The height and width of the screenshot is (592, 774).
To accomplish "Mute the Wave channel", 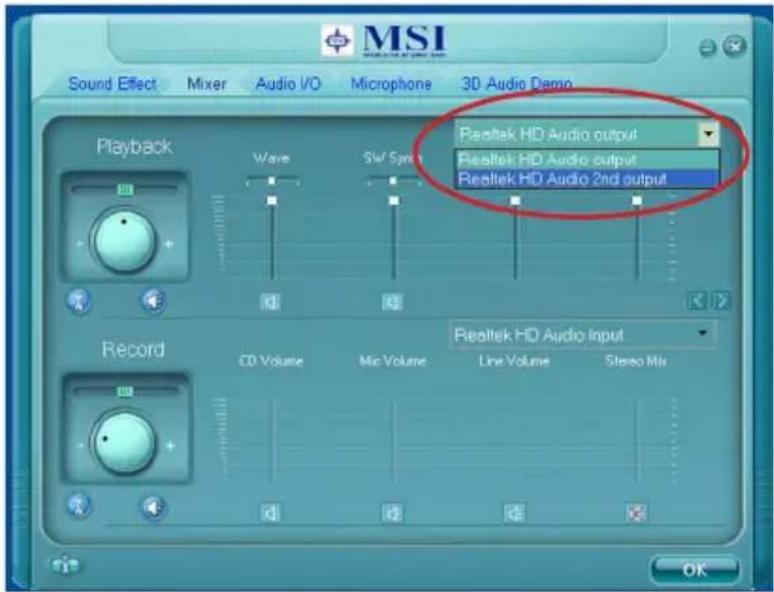I will 271,302.
